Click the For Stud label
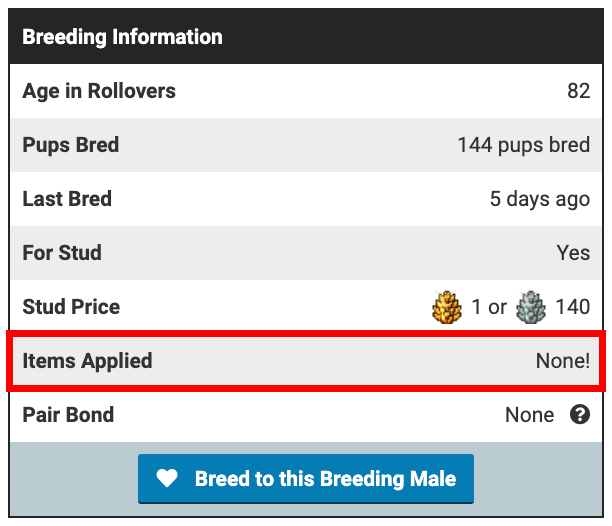 pos(62,253)
